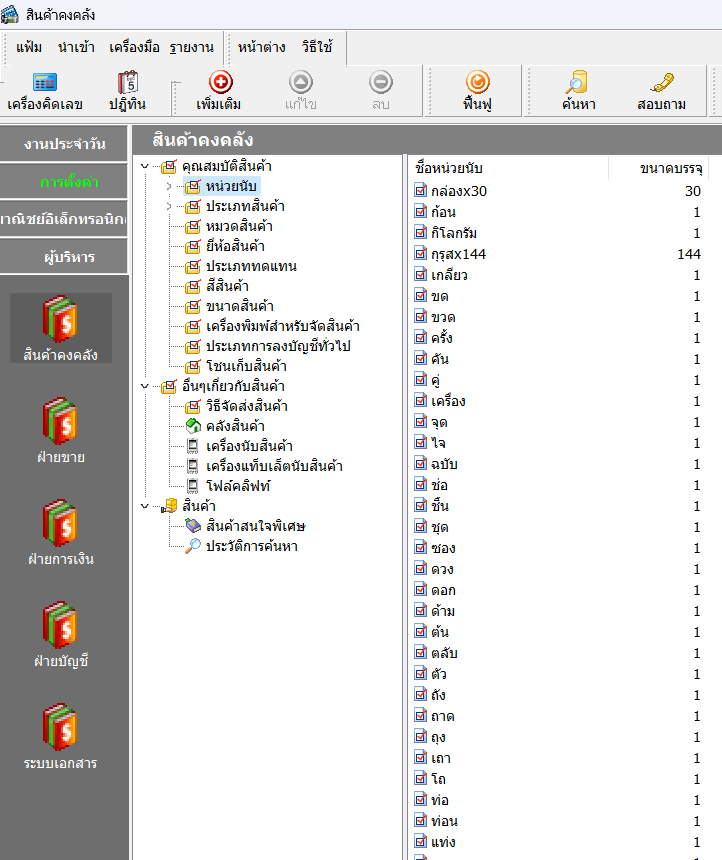Click the red add (เพิ่มเติม) icon
This screenshot has height=860, width=722.
220,83
